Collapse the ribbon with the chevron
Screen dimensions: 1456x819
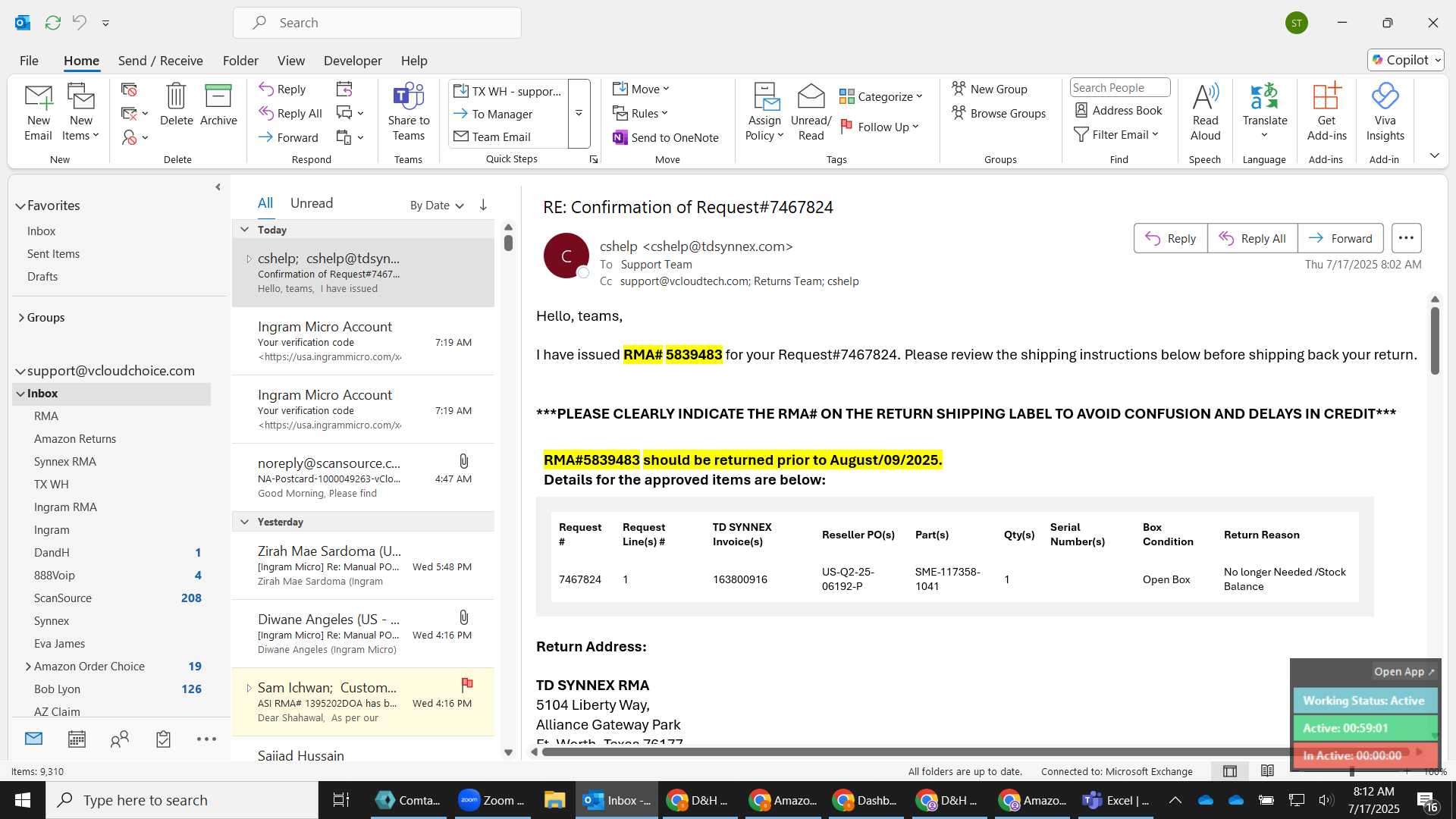[1434, 155]
